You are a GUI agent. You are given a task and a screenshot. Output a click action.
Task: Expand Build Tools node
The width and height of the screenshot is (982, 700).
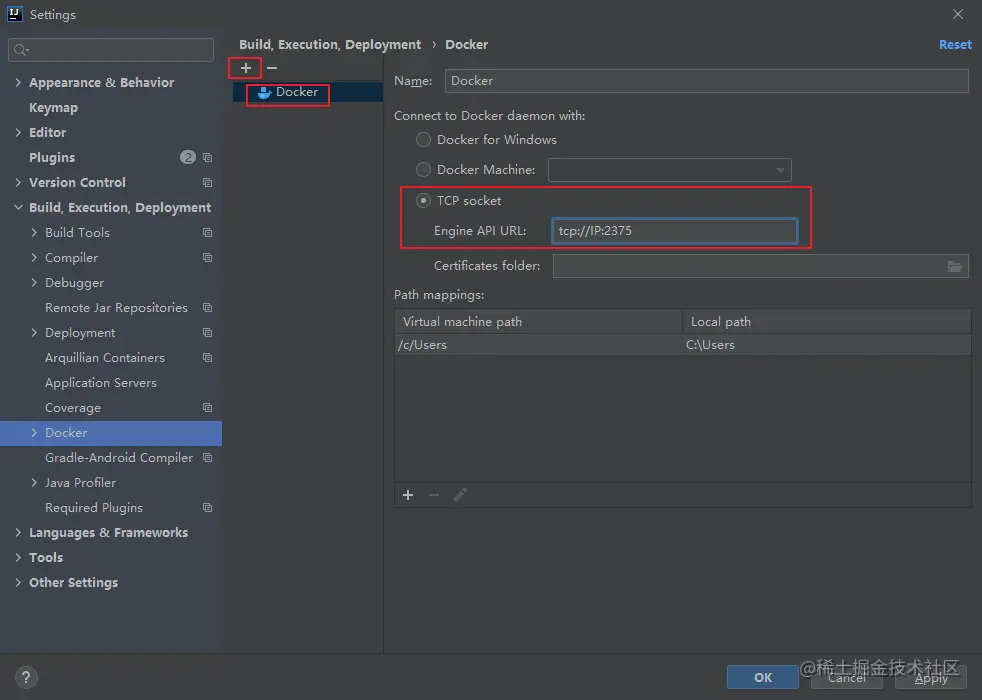click(x=34, y=232)
